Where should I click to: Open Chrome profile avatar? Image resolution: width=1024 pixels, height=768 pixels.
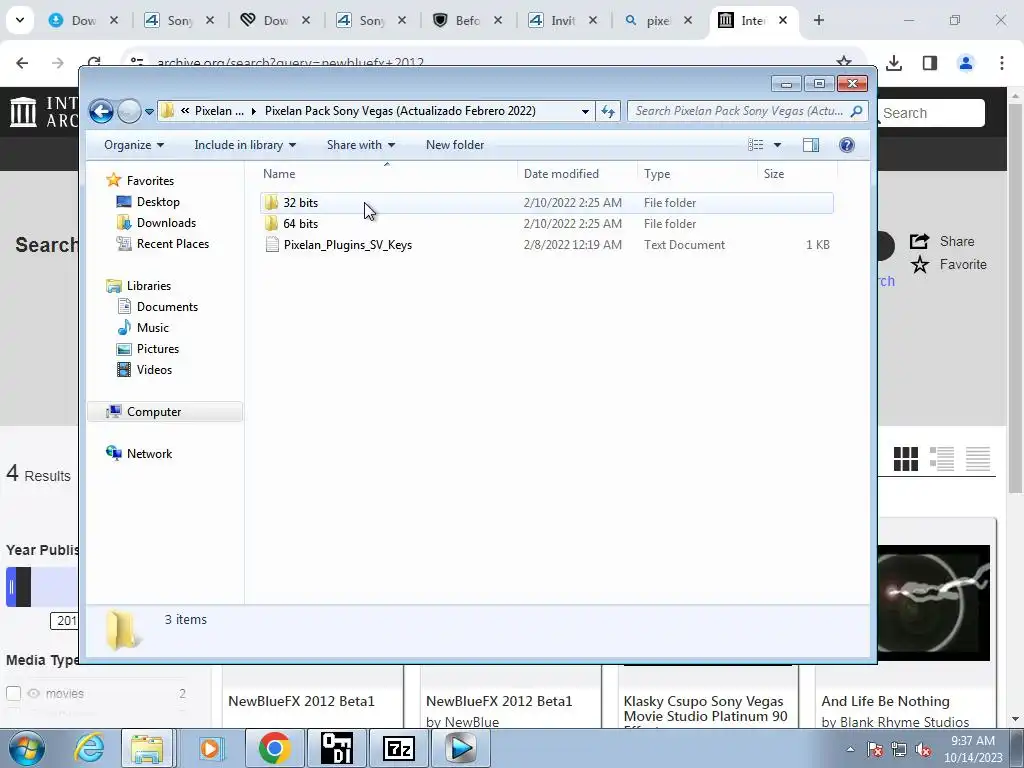tap(965, 63)
